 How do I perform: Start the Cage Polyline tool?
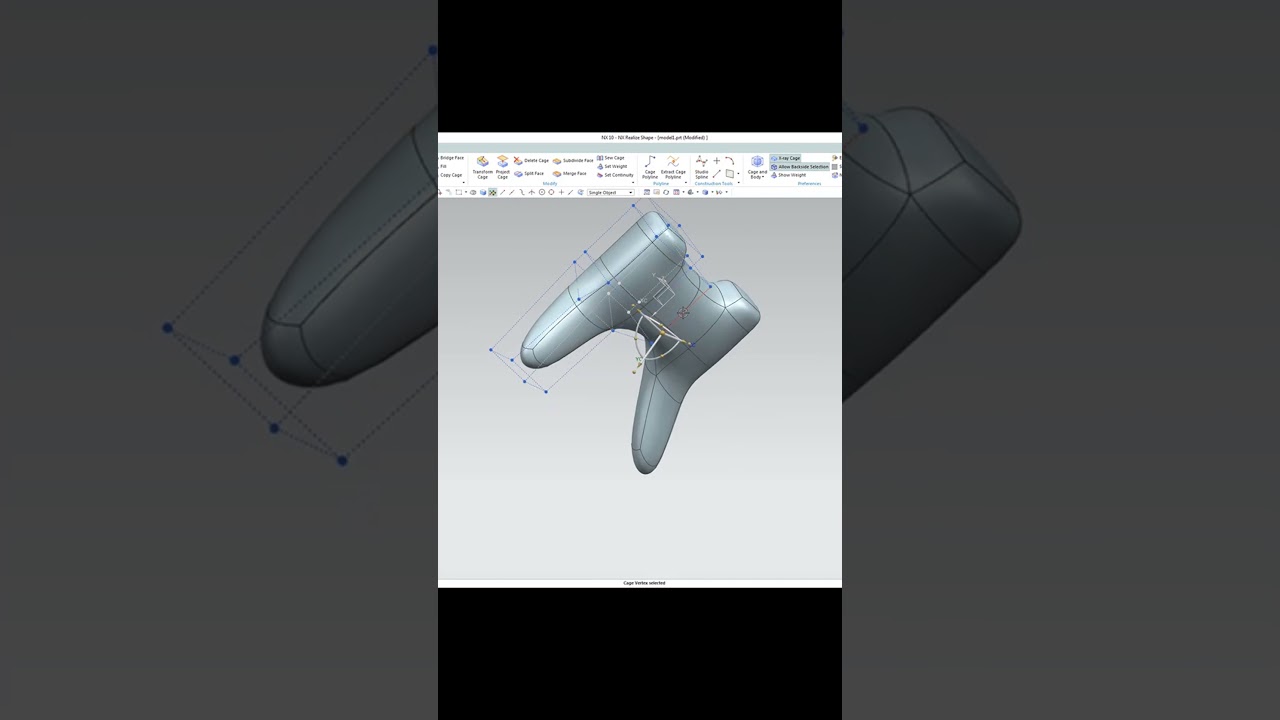650,166
